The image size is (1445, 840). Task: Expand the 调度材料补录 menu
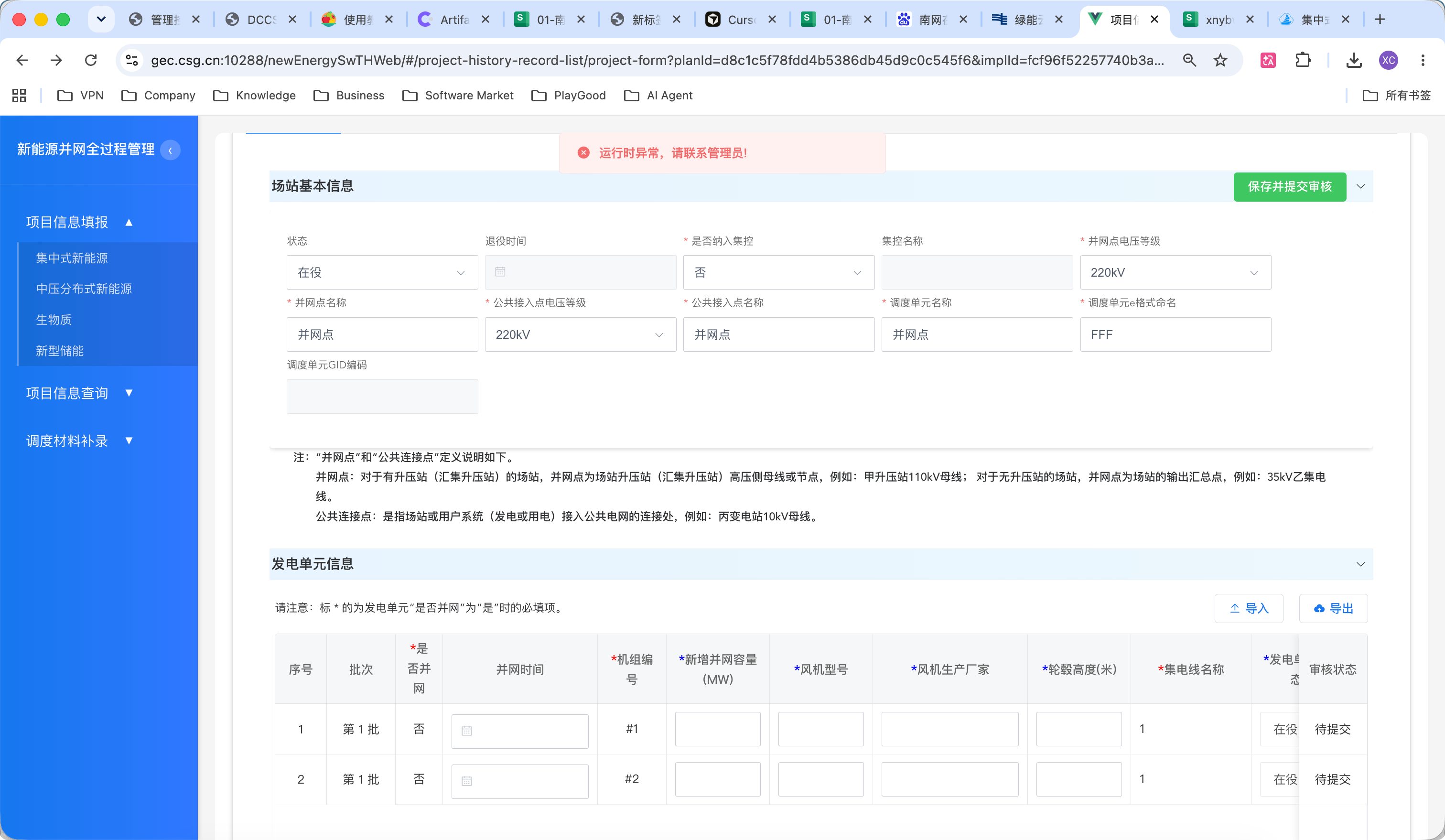click(x=80, y=441)
